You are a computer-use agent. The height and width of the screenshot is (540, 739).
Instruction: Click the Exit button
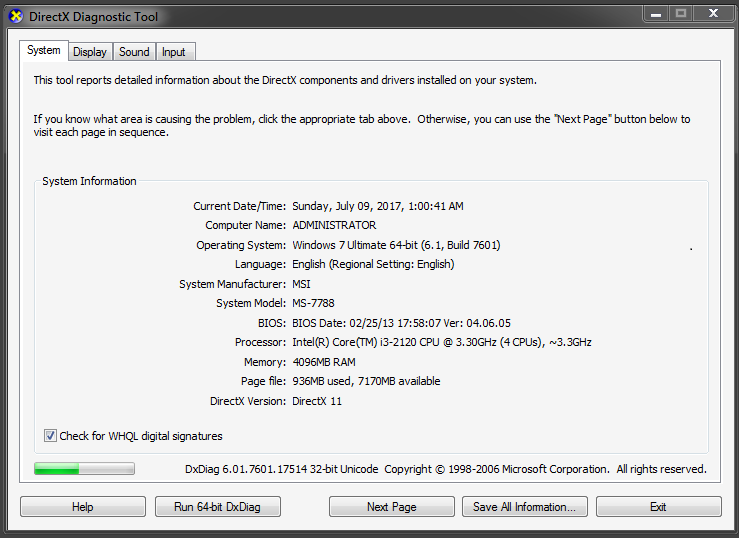click(x=658, y=507)
